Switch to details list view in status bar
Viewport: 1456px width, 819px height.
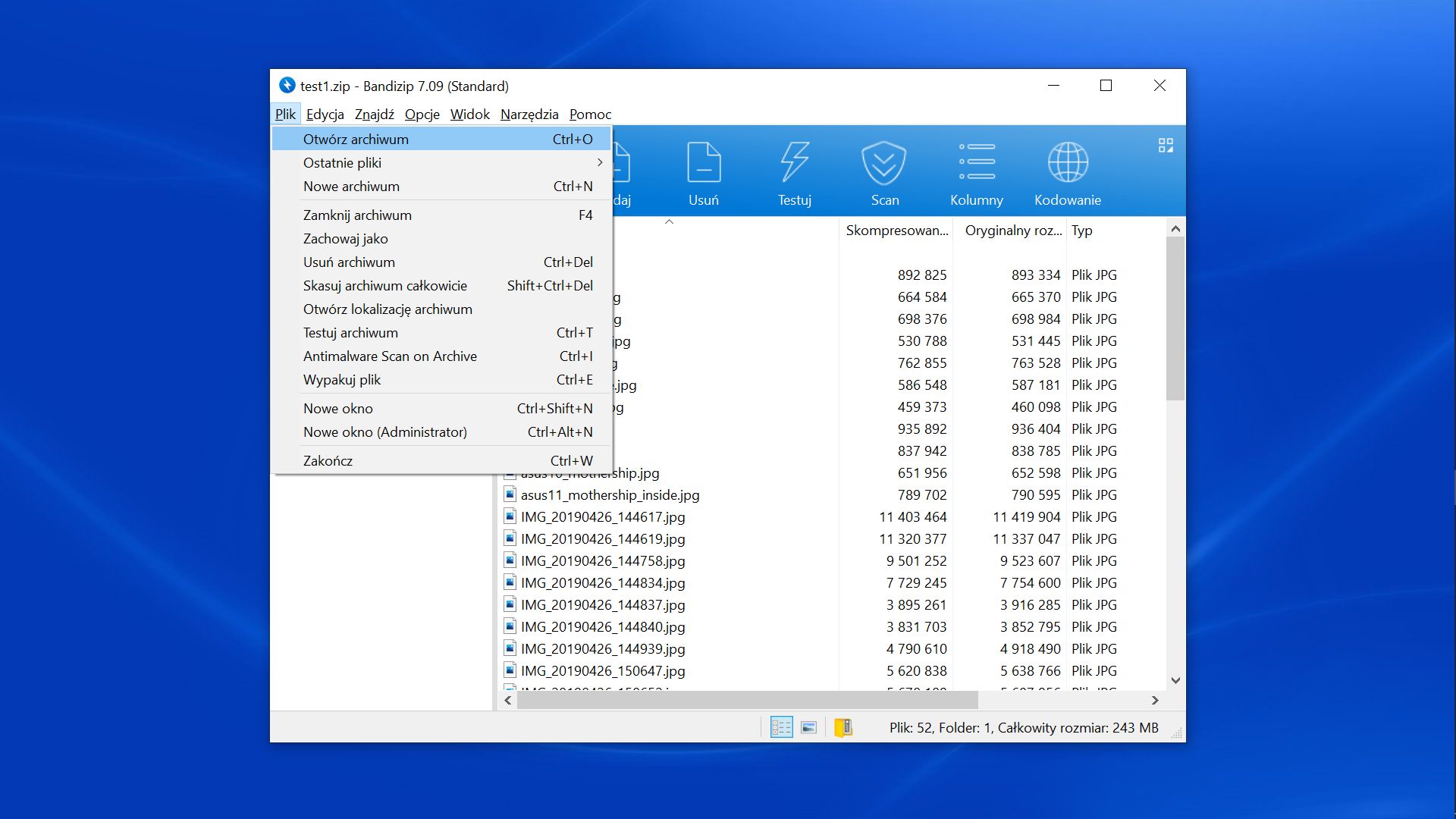(x=781, y=727)
